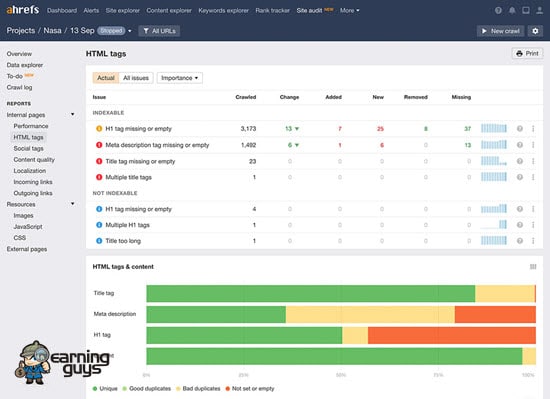Click the orange segment of Meta description bar
550x399 pixels.
[x=495, y=315]
